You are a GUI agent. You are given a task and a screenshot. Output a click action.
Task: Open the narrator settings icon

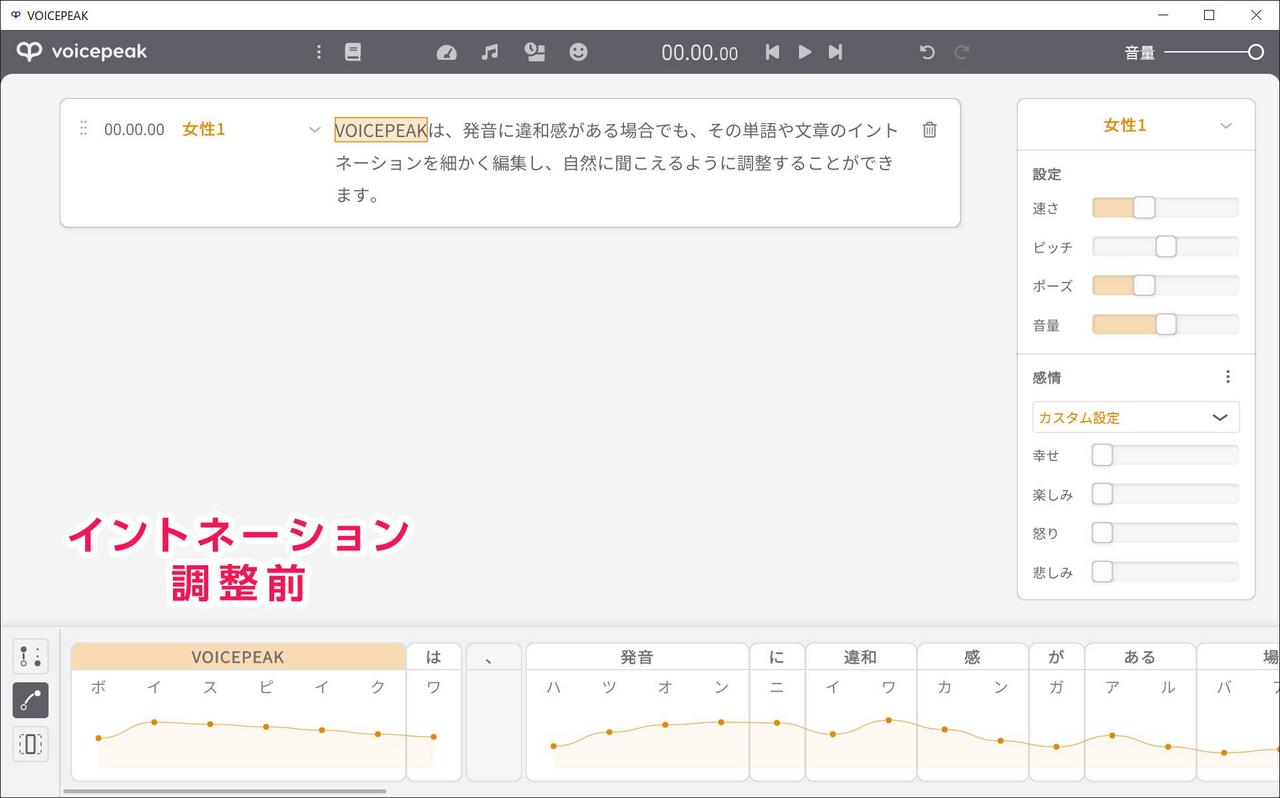(535, 52)
